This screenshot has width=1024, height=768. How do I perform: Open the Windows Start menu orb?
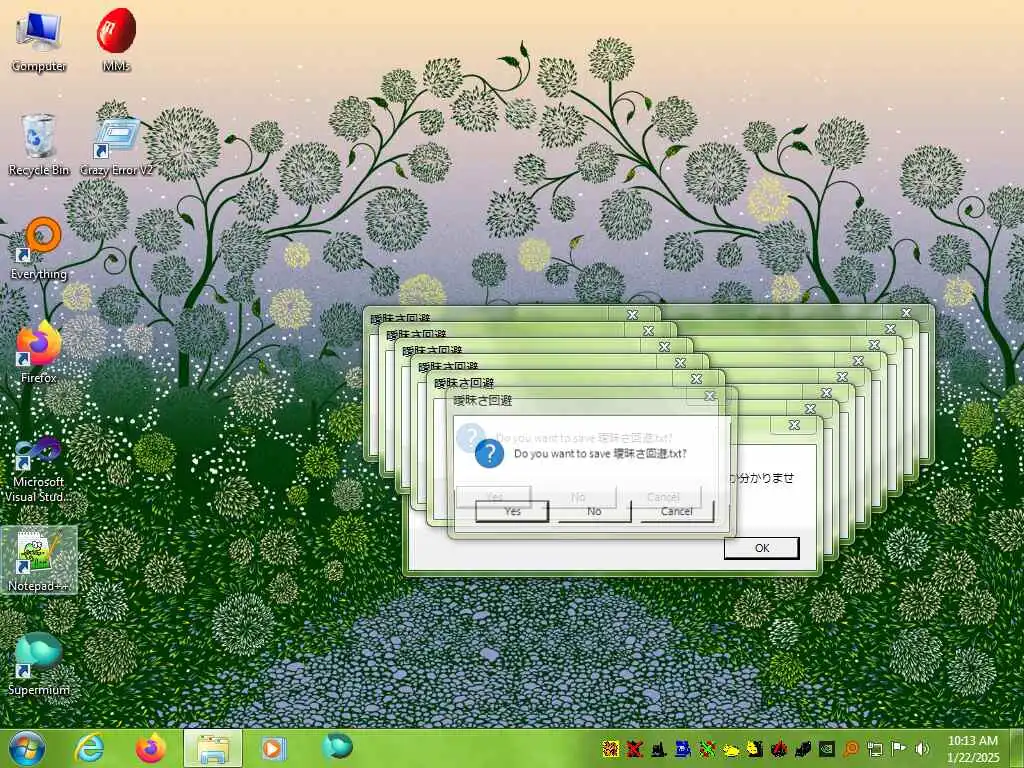27,748
